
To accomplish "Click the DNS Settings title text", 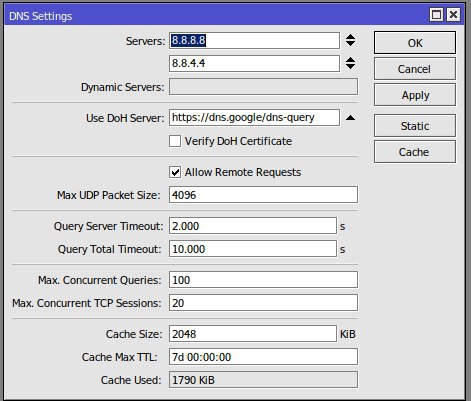I will [x=41, y=16].
